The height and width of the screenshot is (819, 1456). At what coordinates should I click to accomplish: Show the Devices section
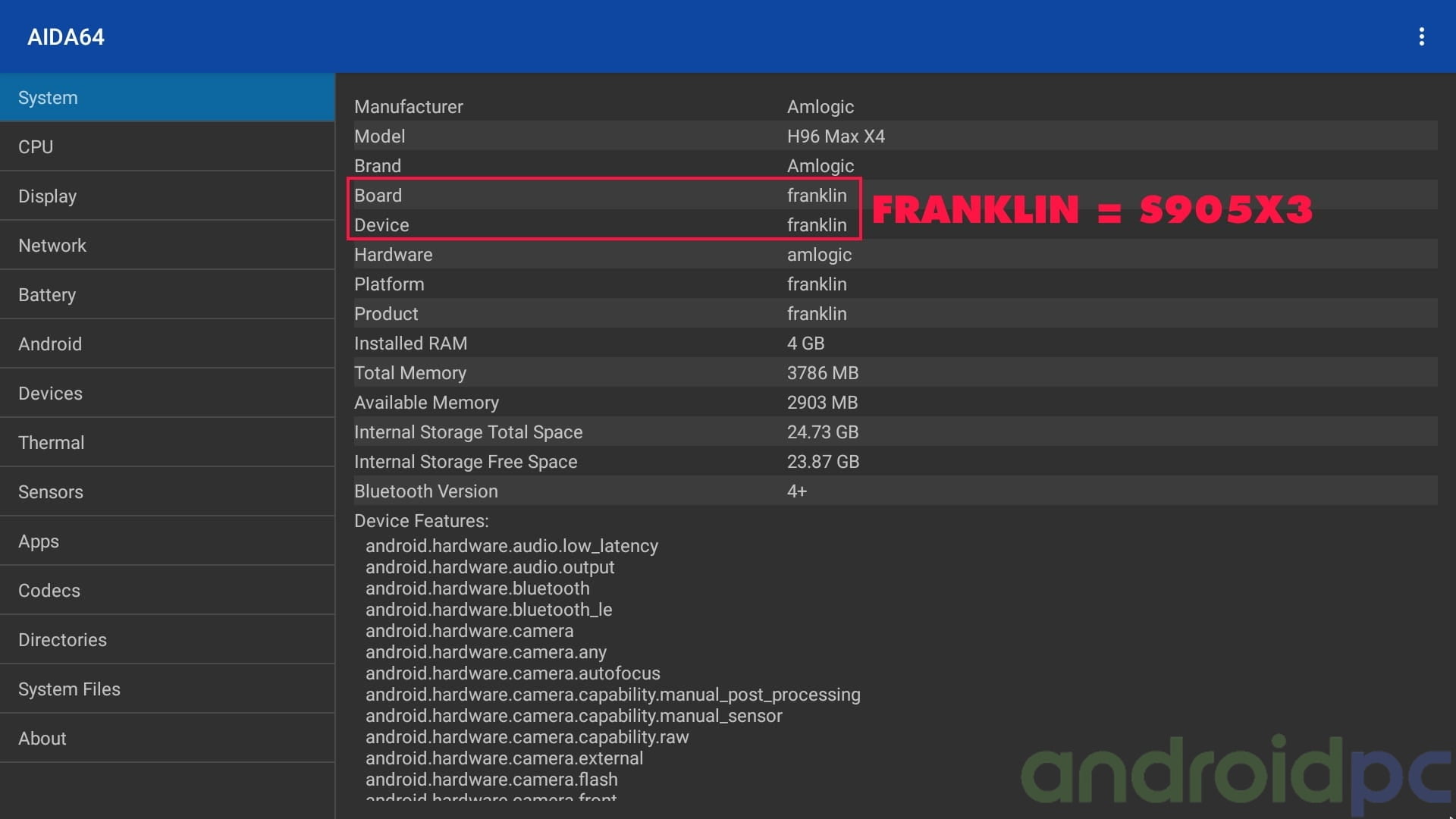(167, 394)
